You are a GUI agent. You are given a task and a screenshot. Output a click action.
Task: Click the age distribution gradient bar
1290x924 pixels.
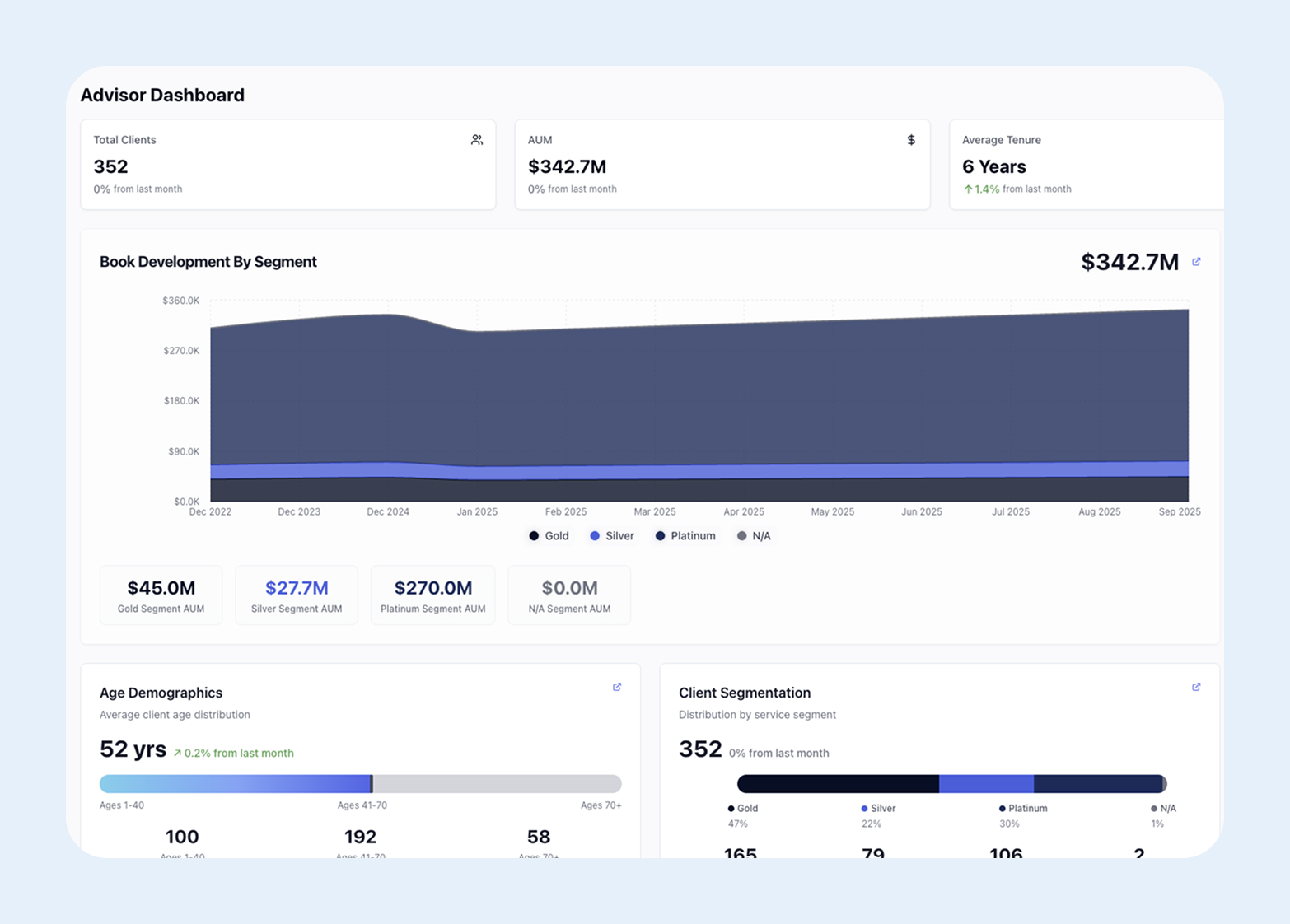[236, 783]
